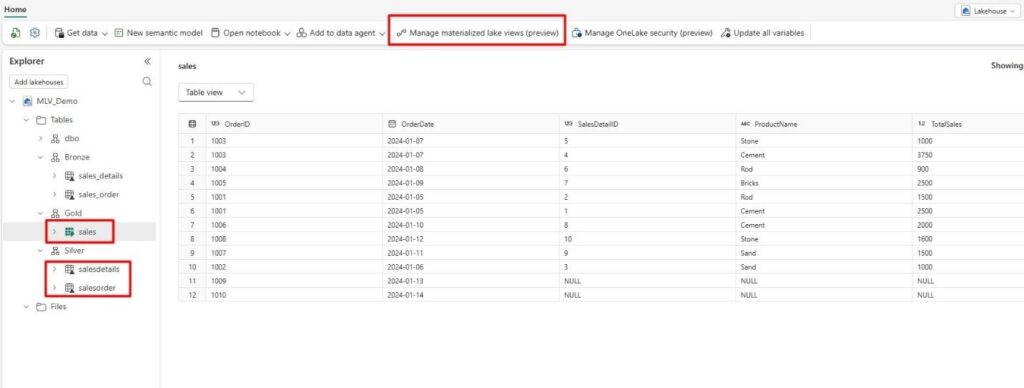Expand the sales_details table
Image resolution: width=1024 pixels, height=388 pixels.
coord(54,176)
